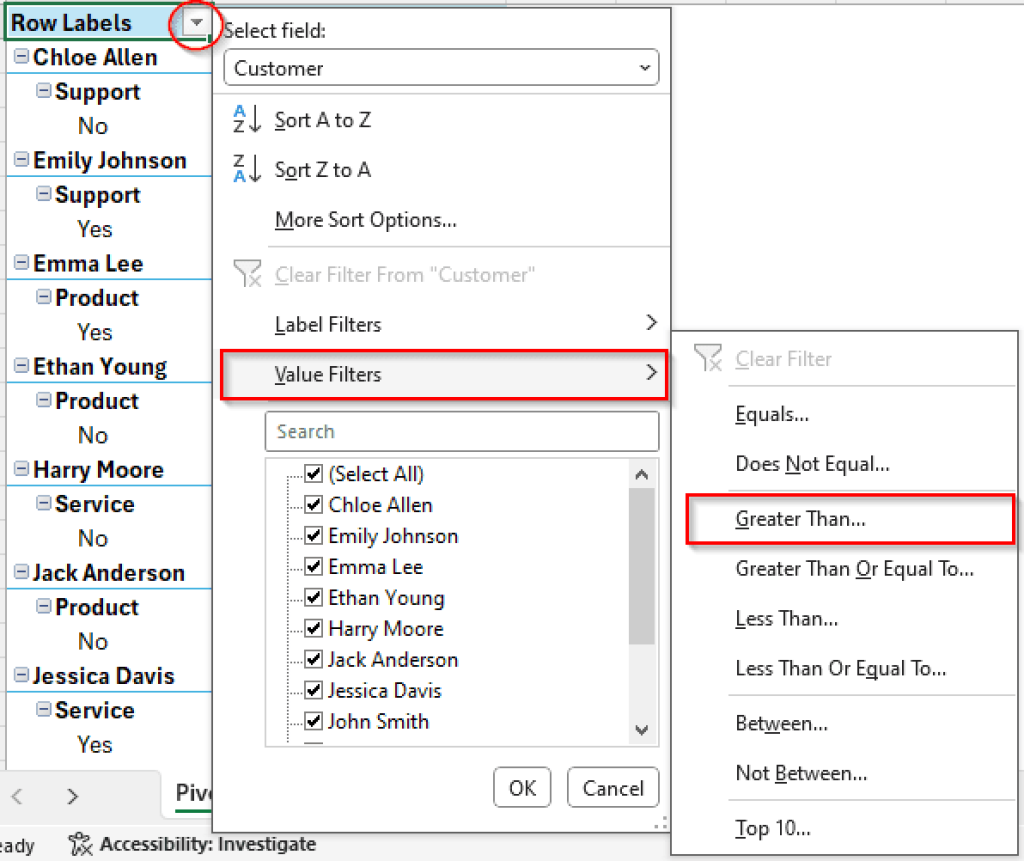Click inside the Search box

[461, 431]
